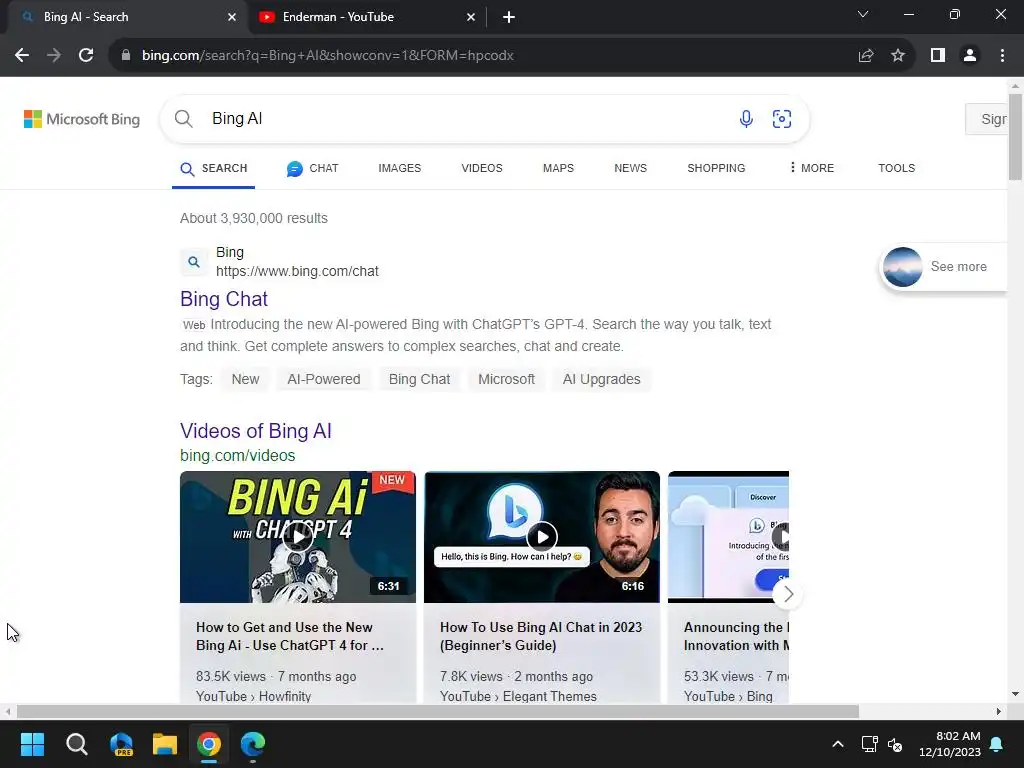The width and height of the screenshot is (1024, 768).
Task: Go back with the browser back arrow
Action: pyautogui.click(x=22, y=56)
